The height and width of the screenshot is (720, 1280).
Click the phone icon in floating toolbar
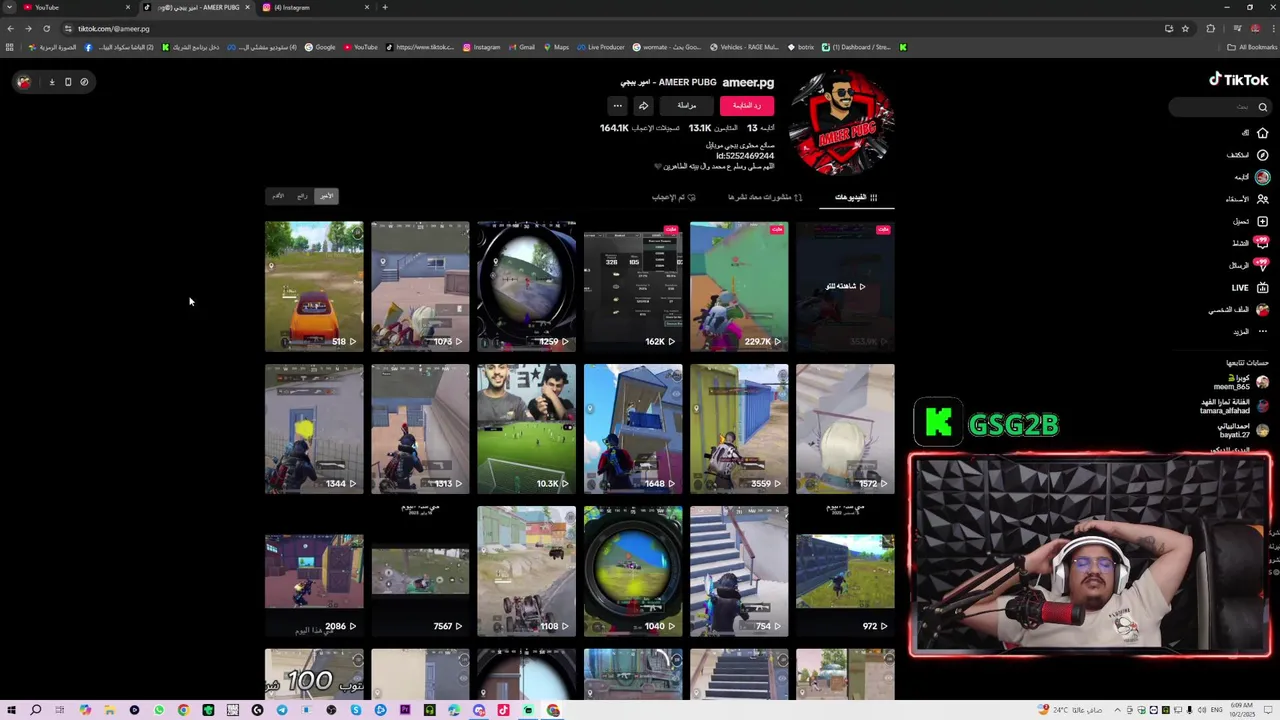point(68,82)
